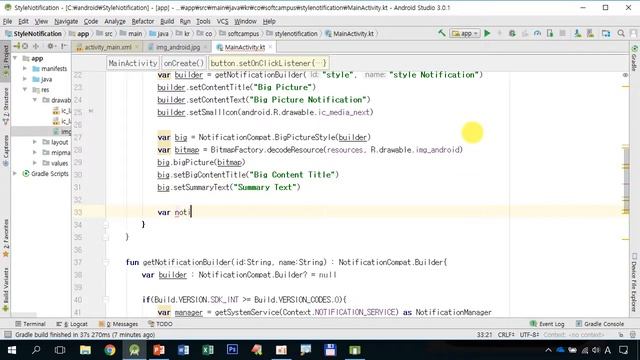The image size is (640, 360).
Task: Open the Android Profiler icon in toolbar
Action: [x=537, y=33]
